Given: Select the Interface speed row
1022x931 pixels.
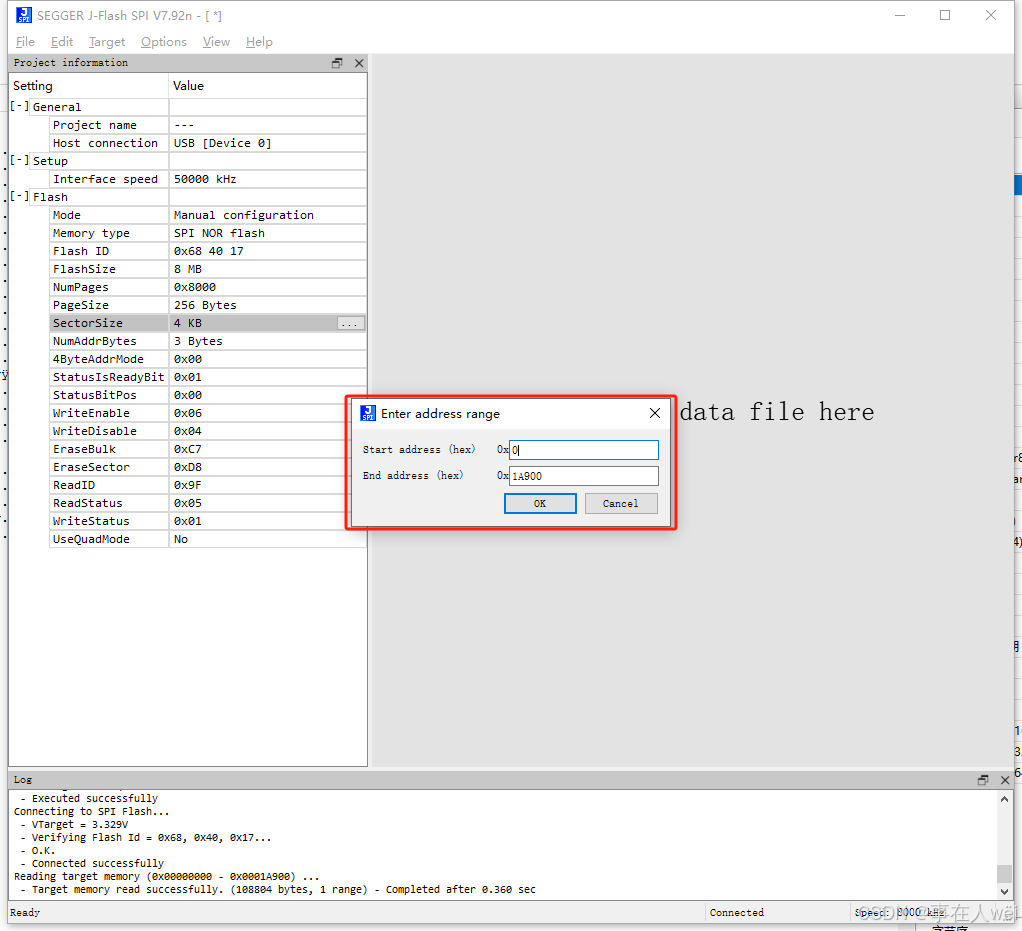Looking at the screenshot, I should [x=208, y=179].
